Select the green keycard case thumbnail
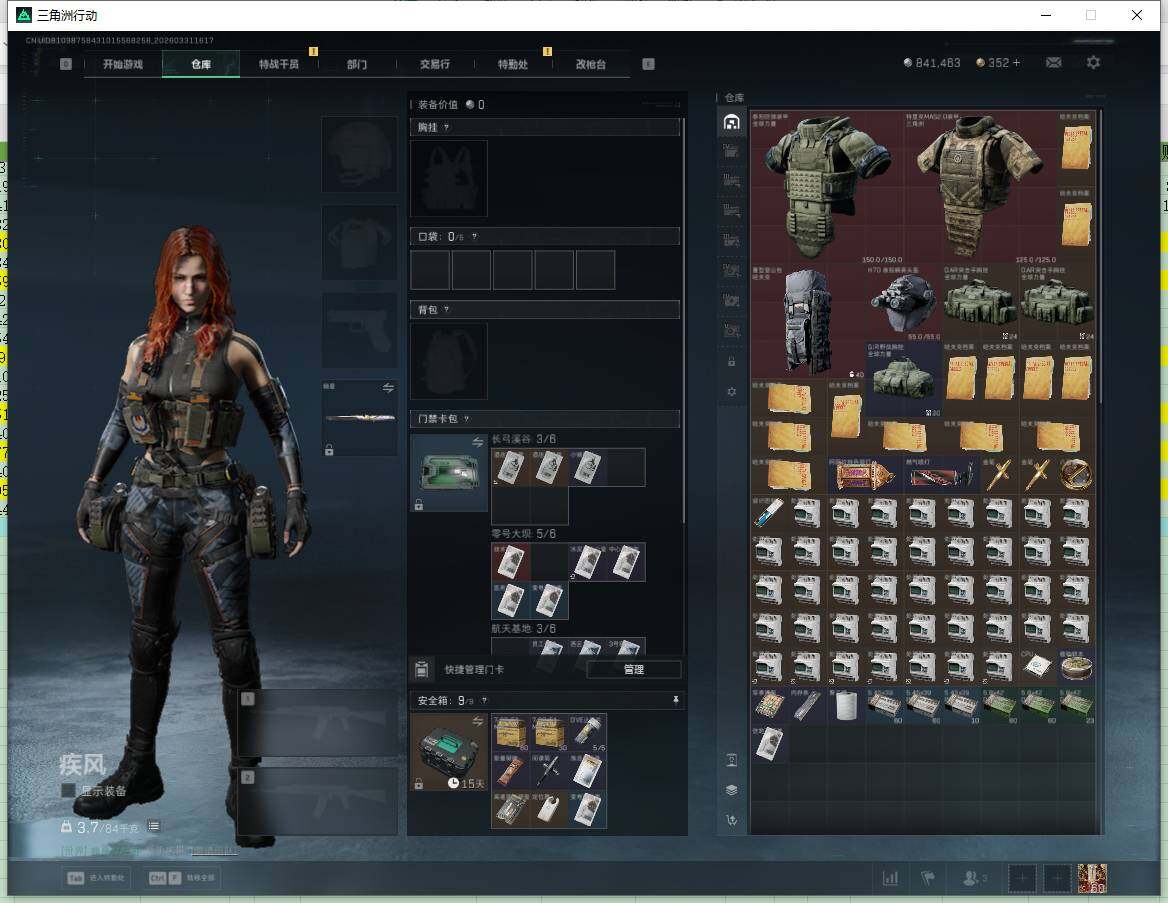Screen dimensions: 1168x903 point(449,473)
